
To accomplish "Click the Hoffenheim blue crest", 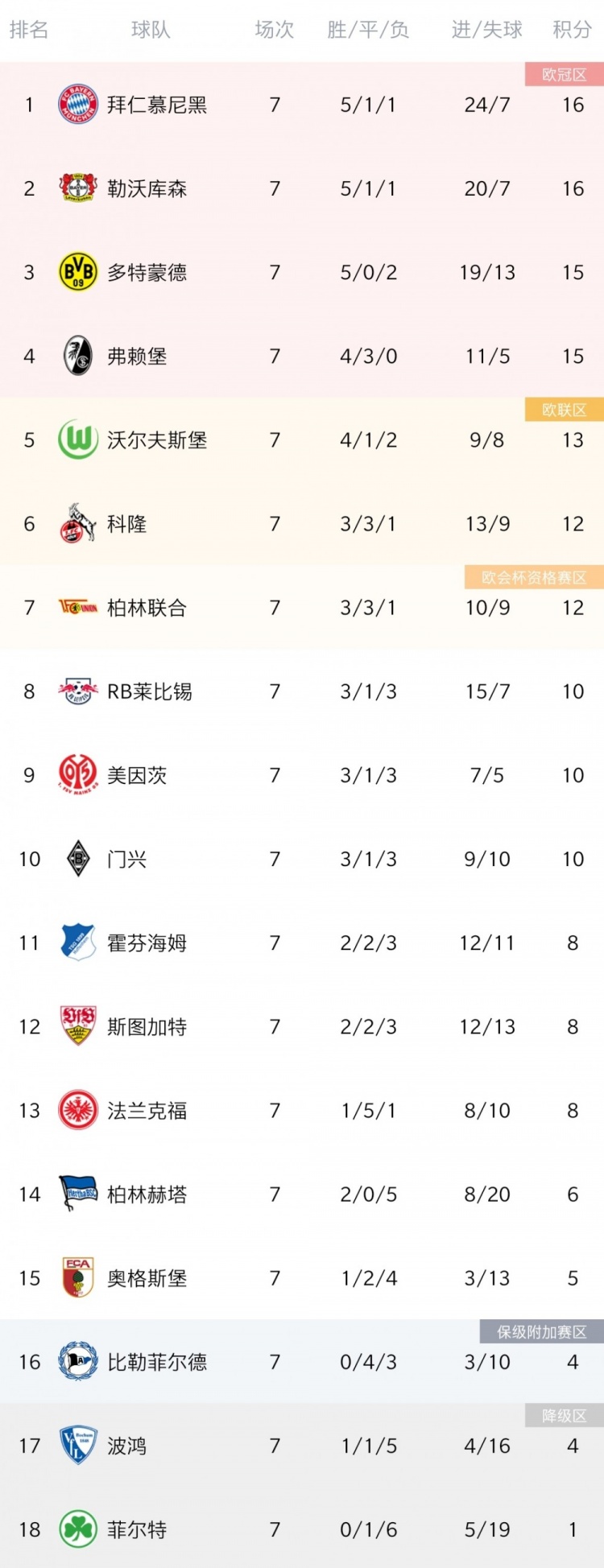I will pos(78,942).
